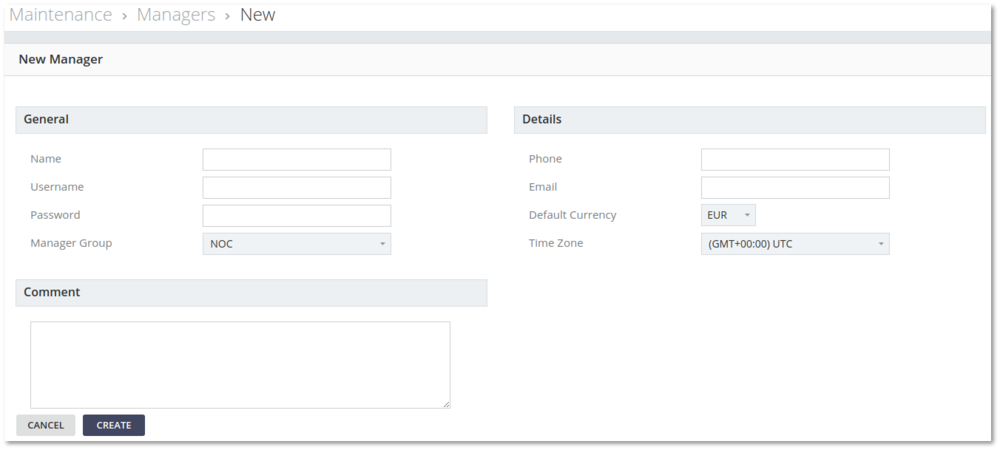The image size is (1000, 450).
Task: Click the New breadcrumb item
Action: [257, 15]
